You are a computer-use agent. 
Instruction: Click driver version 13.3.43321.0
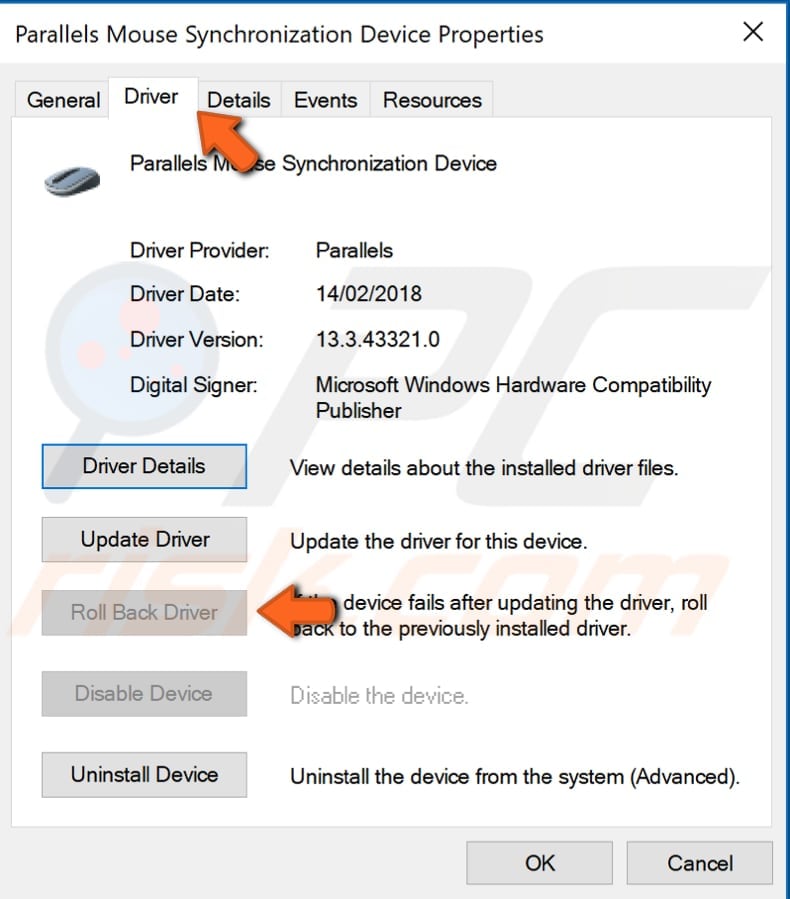378,339
